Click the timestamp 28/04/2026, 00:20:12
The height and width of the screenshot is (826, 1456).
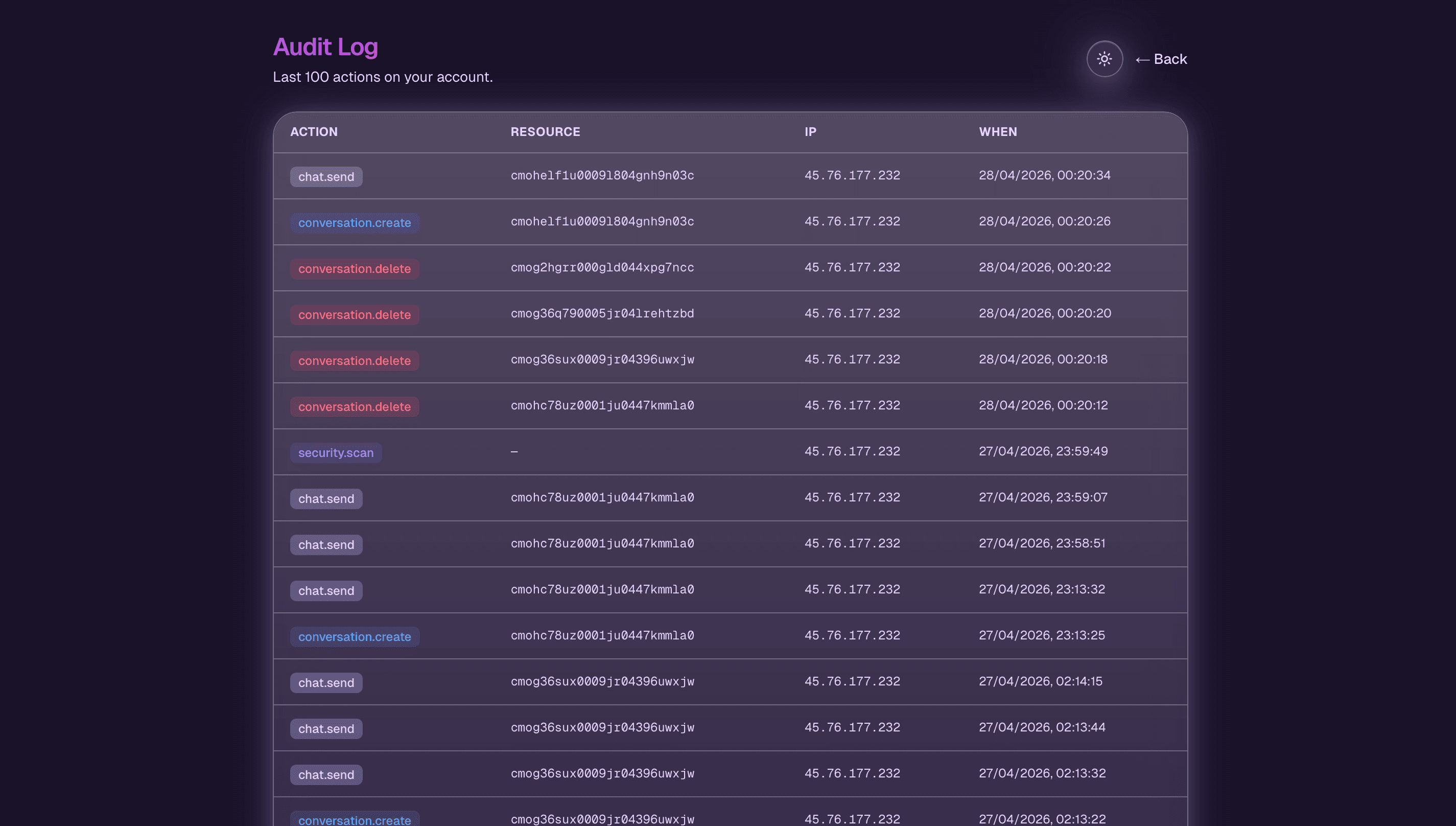pos(1043,405)
